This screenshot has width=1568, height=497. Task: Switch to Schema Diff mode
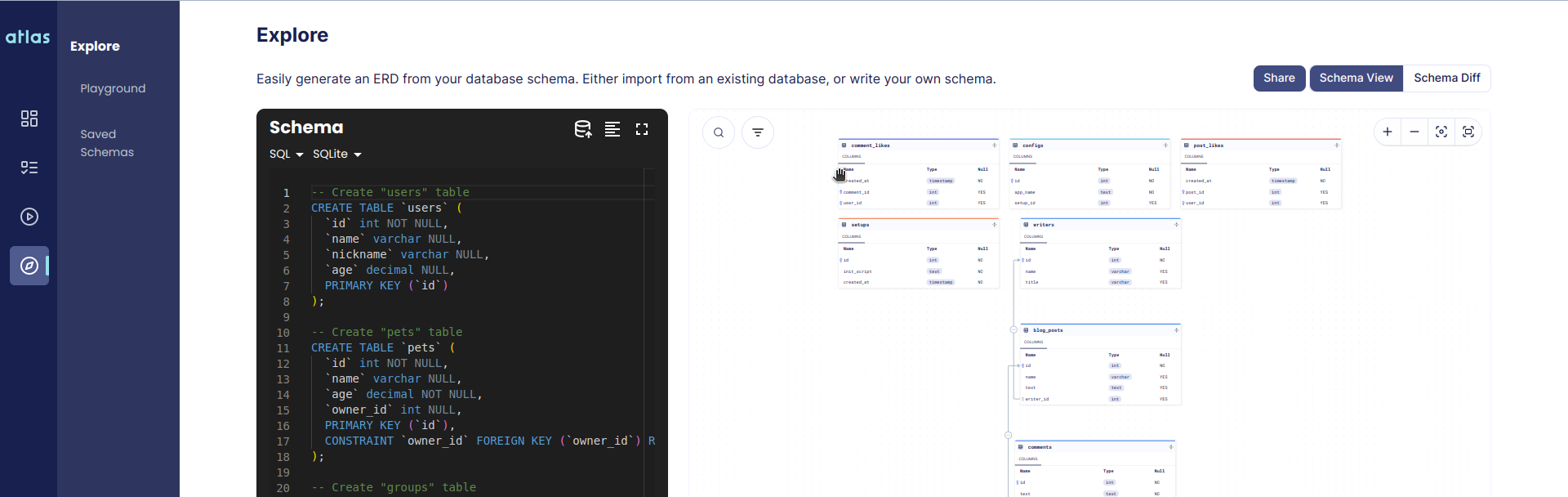(x=1446, y=78)
